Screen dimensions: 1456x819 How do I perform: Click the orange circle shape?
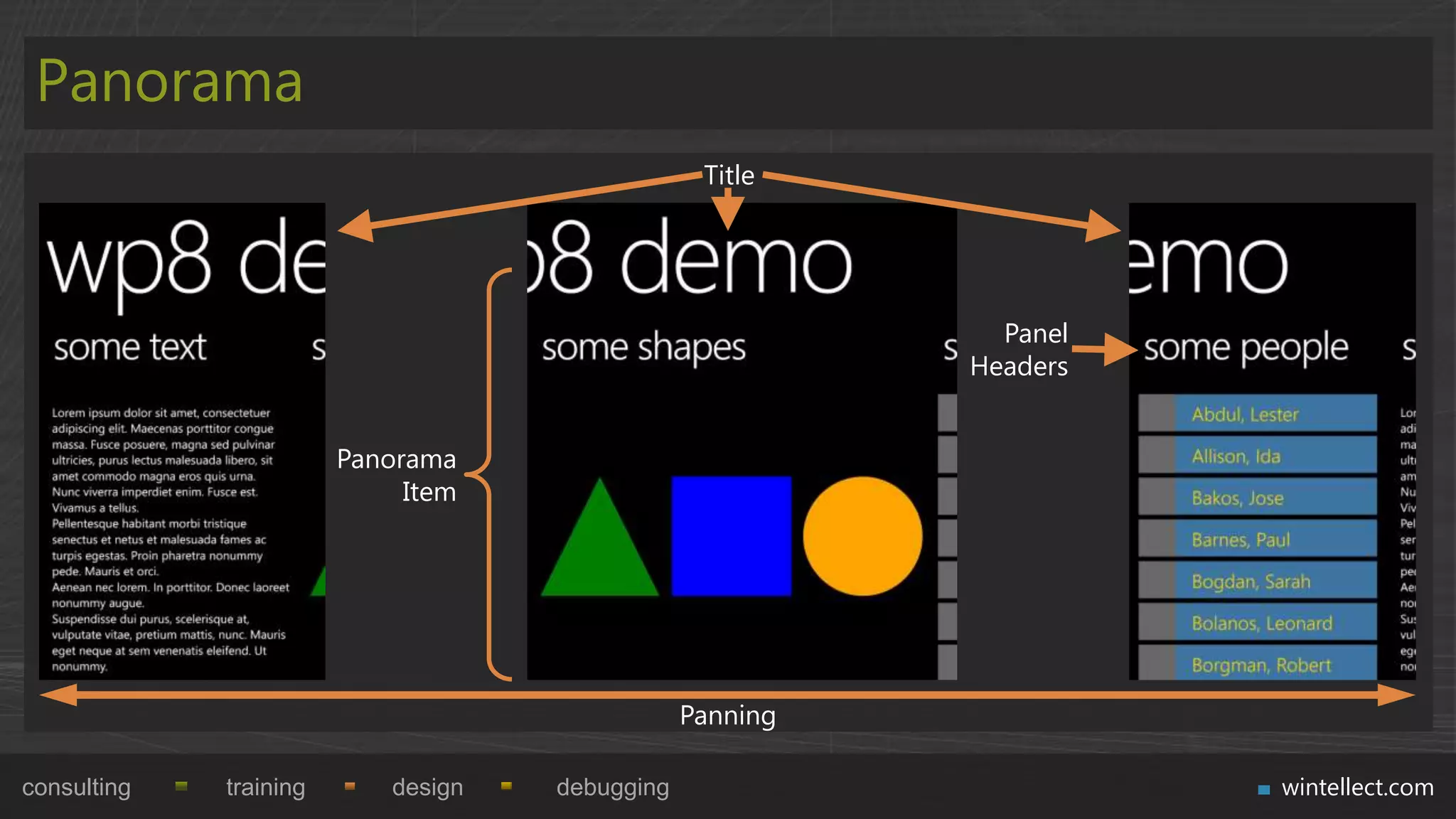[x=862, y=535]
